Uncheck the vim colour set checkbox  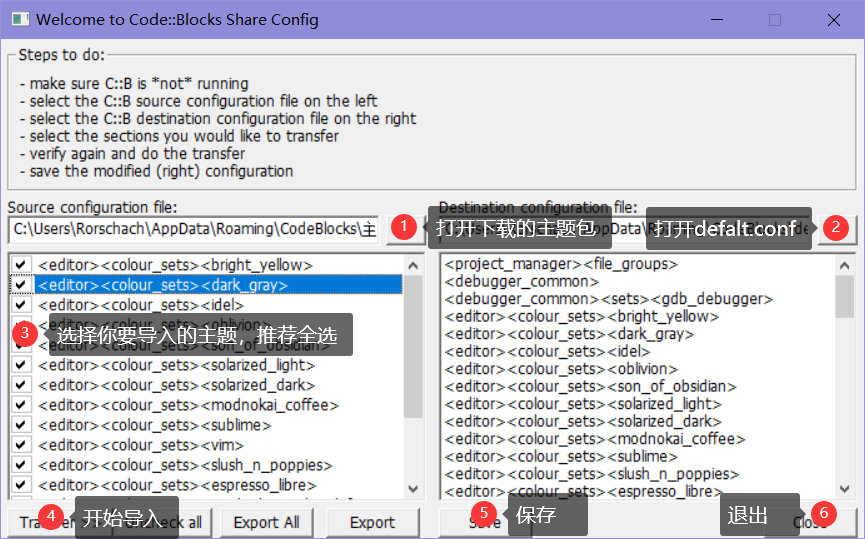click(x=20, y=445)
